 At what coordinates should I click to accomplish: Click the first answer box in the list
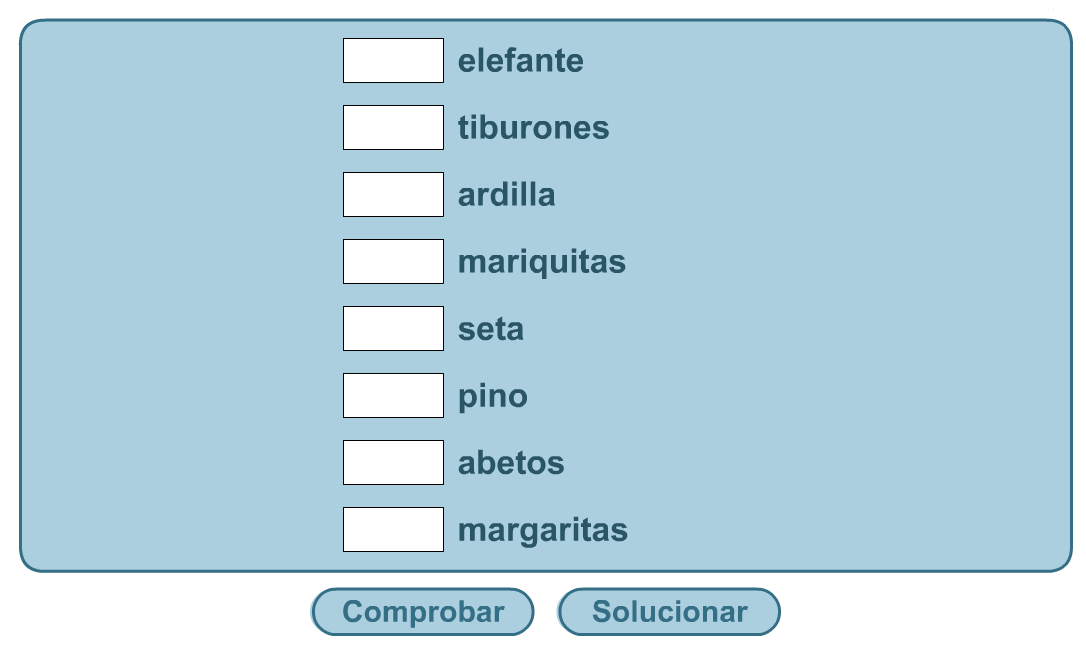393,60
